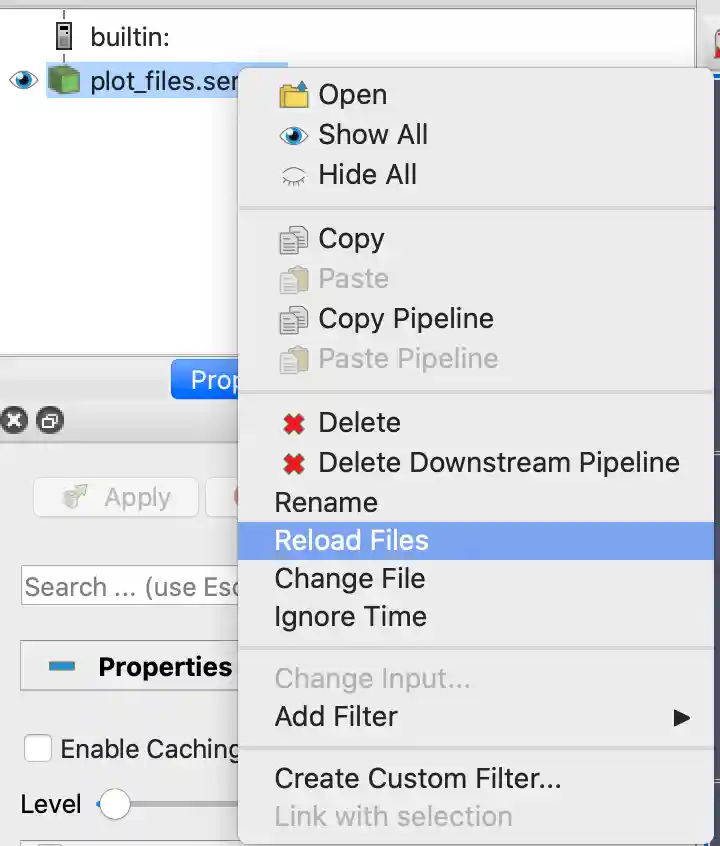The width and height of the screenshot is (720, 846).
Task: Click the Hide All closed-eye icon
Action: [293, 176]
